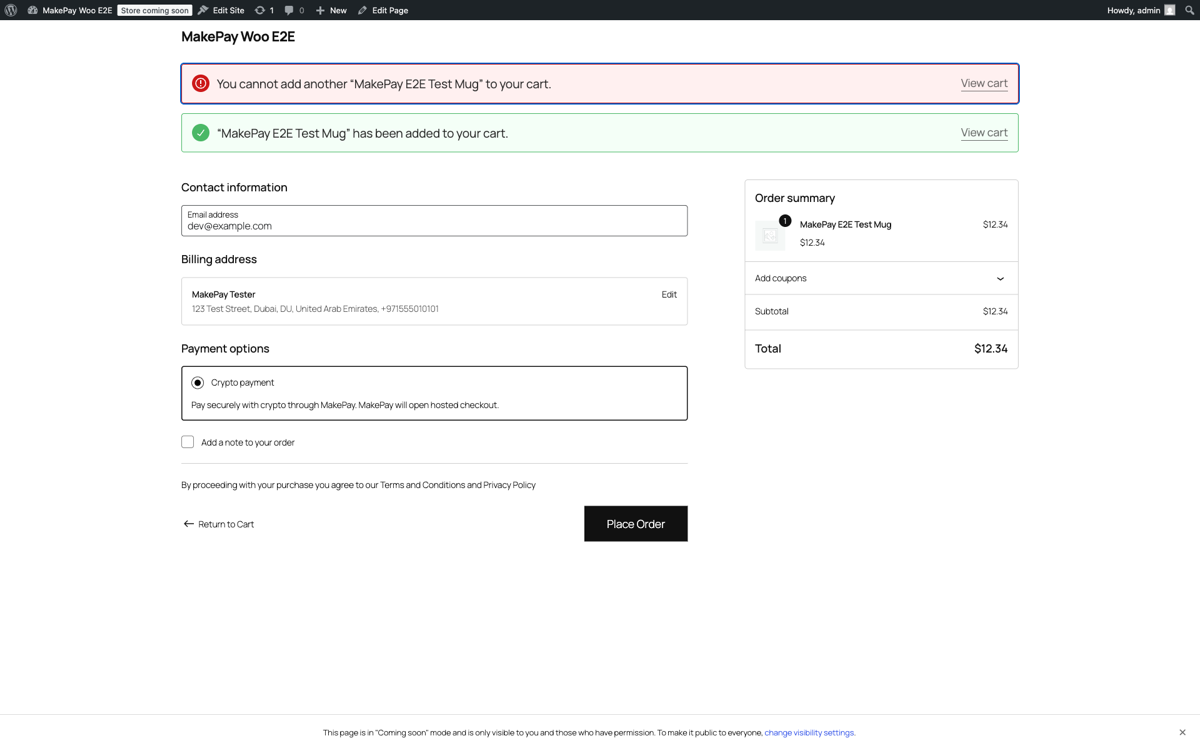Check Add a note to your order
Screen dimensions: 1200x750
point(188,442)
